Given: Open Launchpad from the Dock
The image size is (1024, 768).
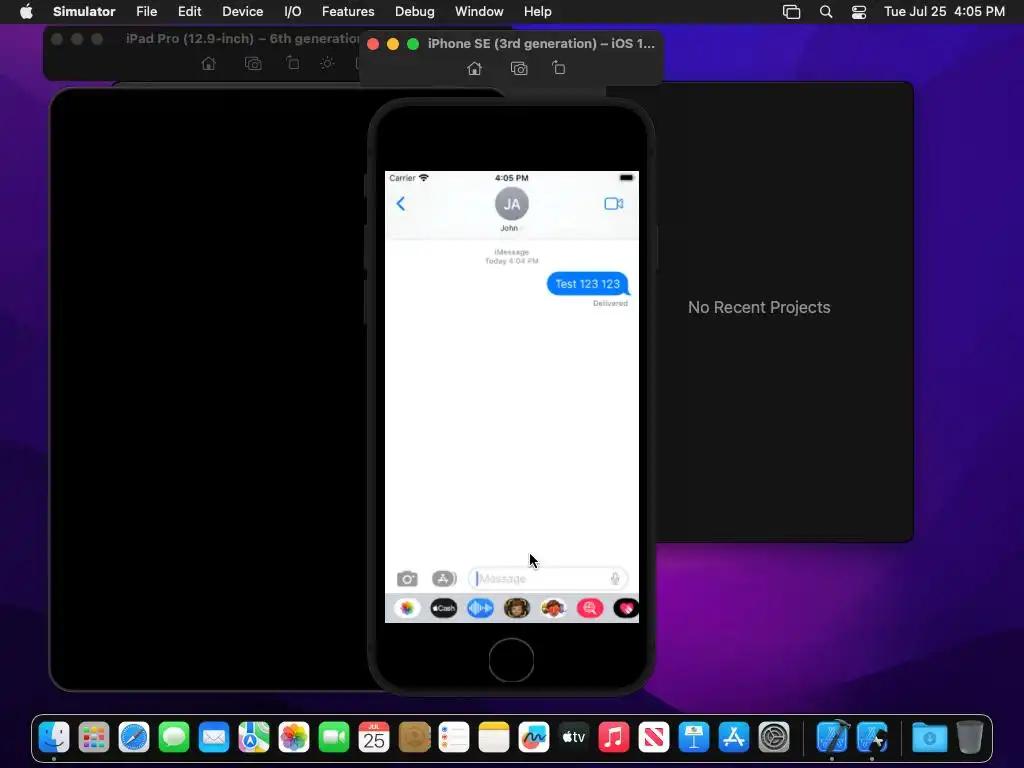Looking at the screenshot, I should click(x=93, y=738).
